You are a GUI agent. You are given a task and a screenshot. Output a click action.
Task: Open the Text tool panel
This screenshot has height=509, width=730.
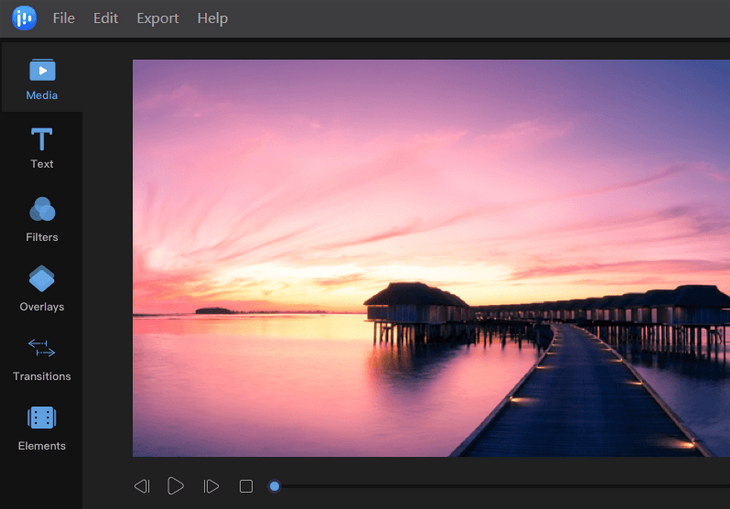tap(42, 148)
